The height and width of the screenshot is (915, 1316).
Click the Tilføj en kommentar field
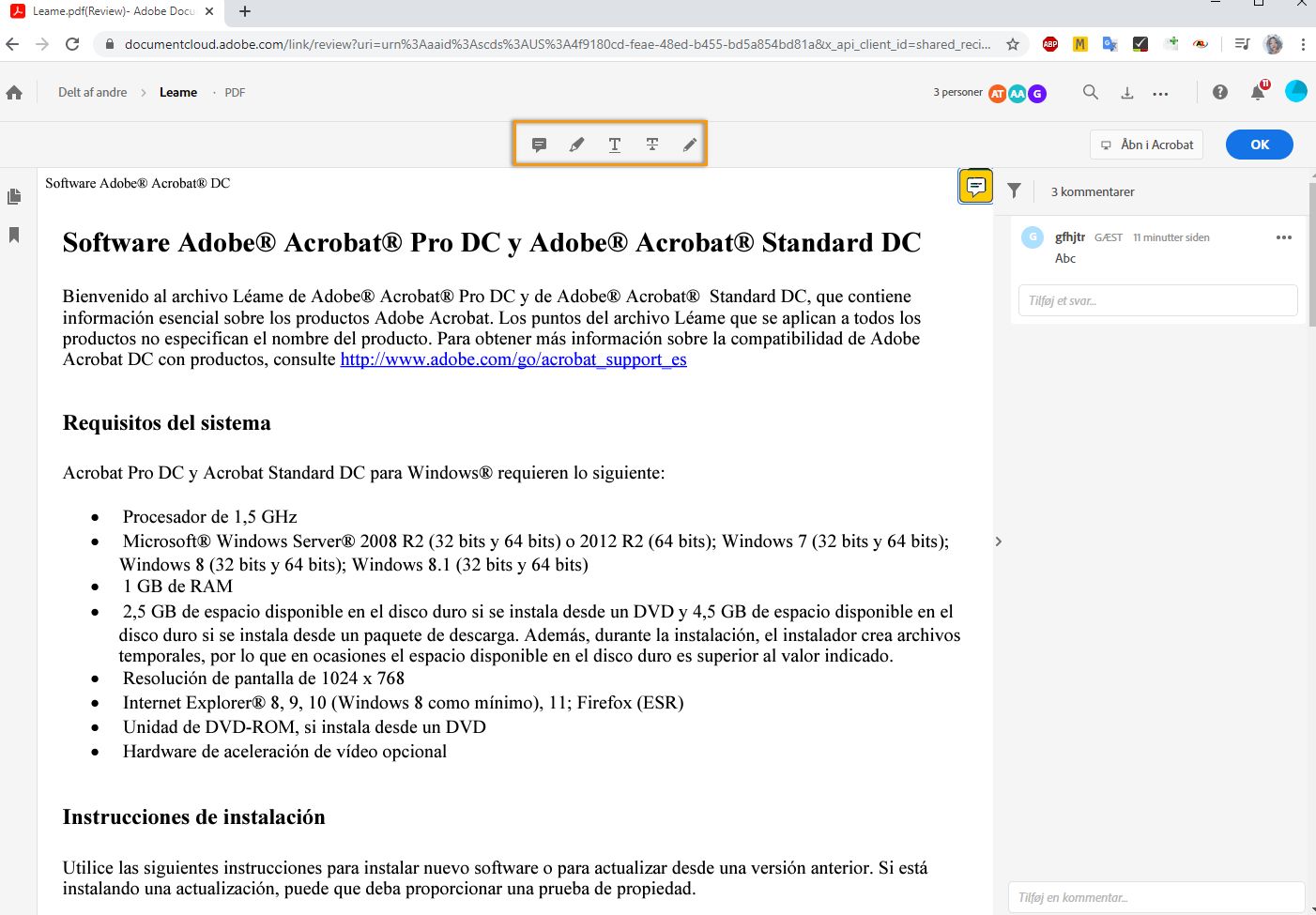[x=1156, y=897]
